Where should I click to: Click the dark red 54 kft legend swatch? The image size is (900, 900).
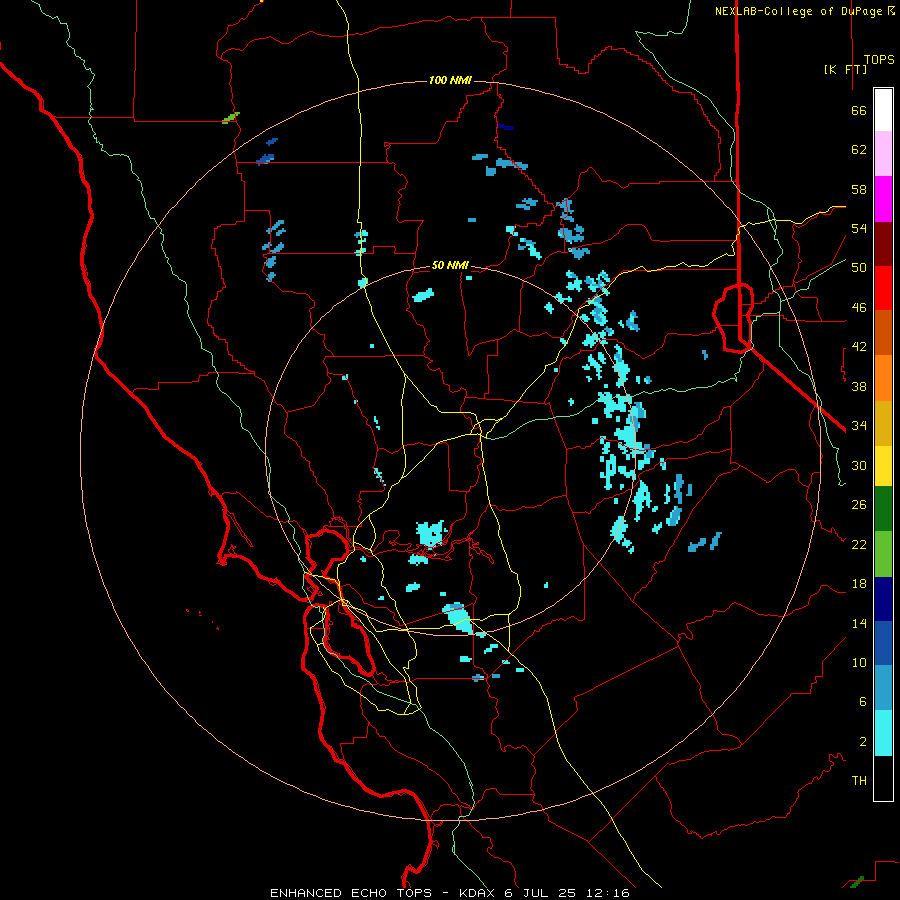(883, 243)
